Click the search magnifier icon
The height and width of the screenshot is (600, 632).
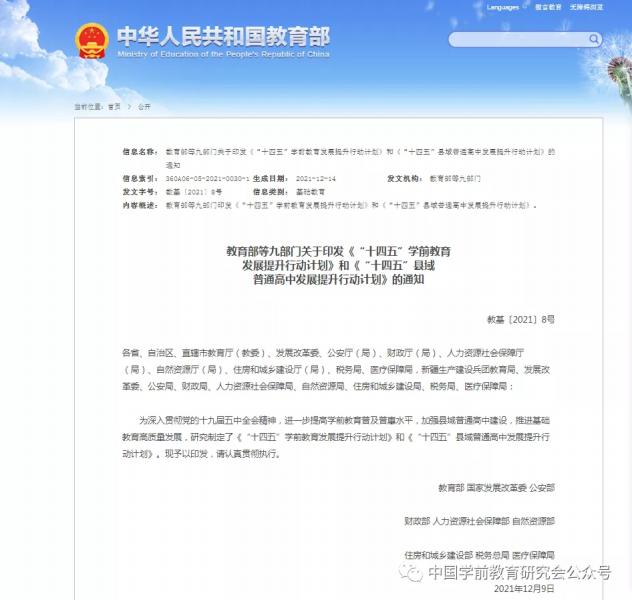[594, 39]
